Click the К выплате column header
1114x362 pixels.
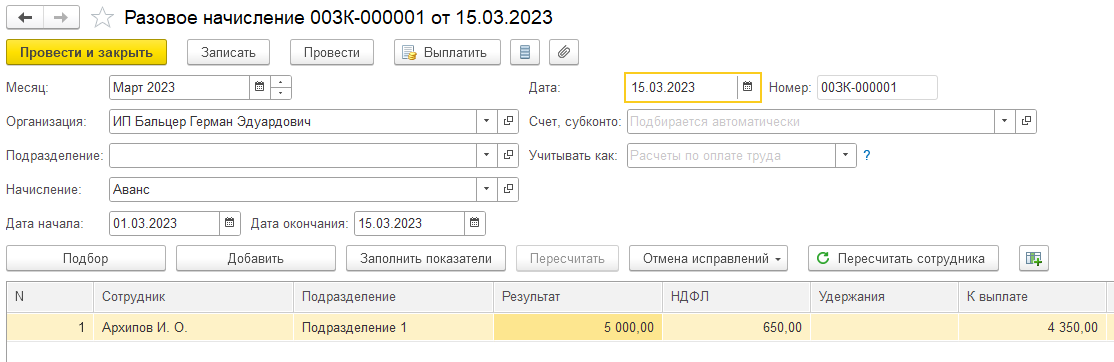[1032, 297]
